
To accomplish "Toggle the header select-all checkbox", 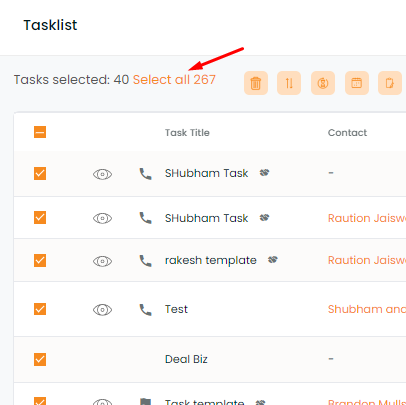I will coord(40,132).
